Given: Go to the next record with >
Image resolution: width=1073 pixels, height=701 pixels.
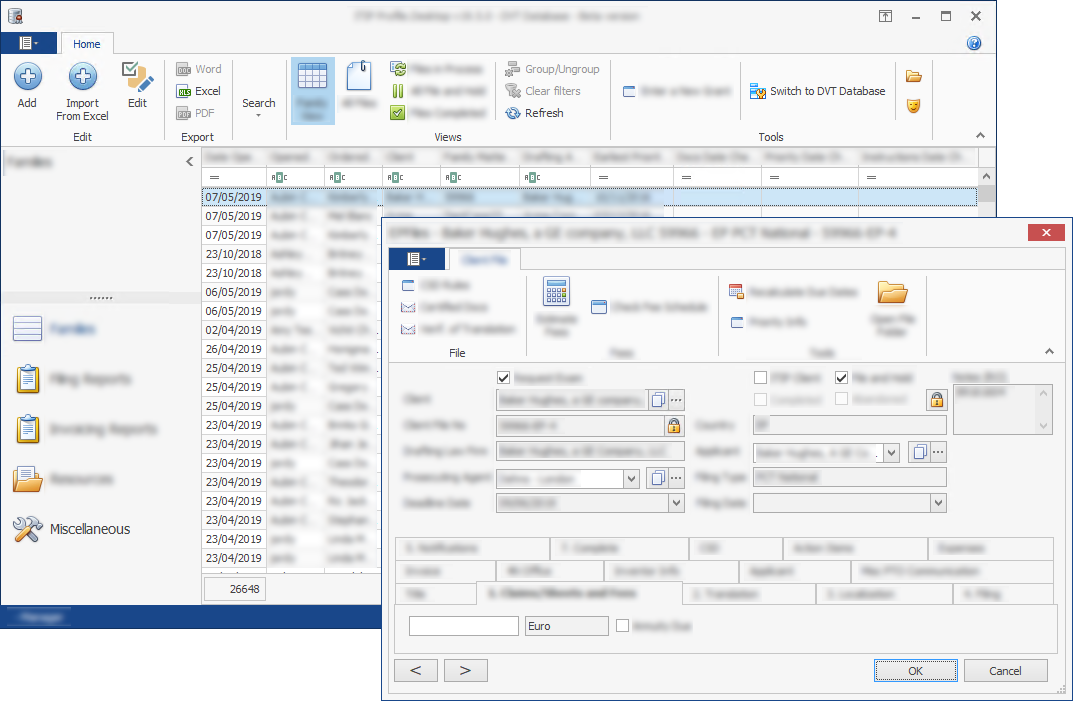Looking at the screenshot, I should point(465,670).
